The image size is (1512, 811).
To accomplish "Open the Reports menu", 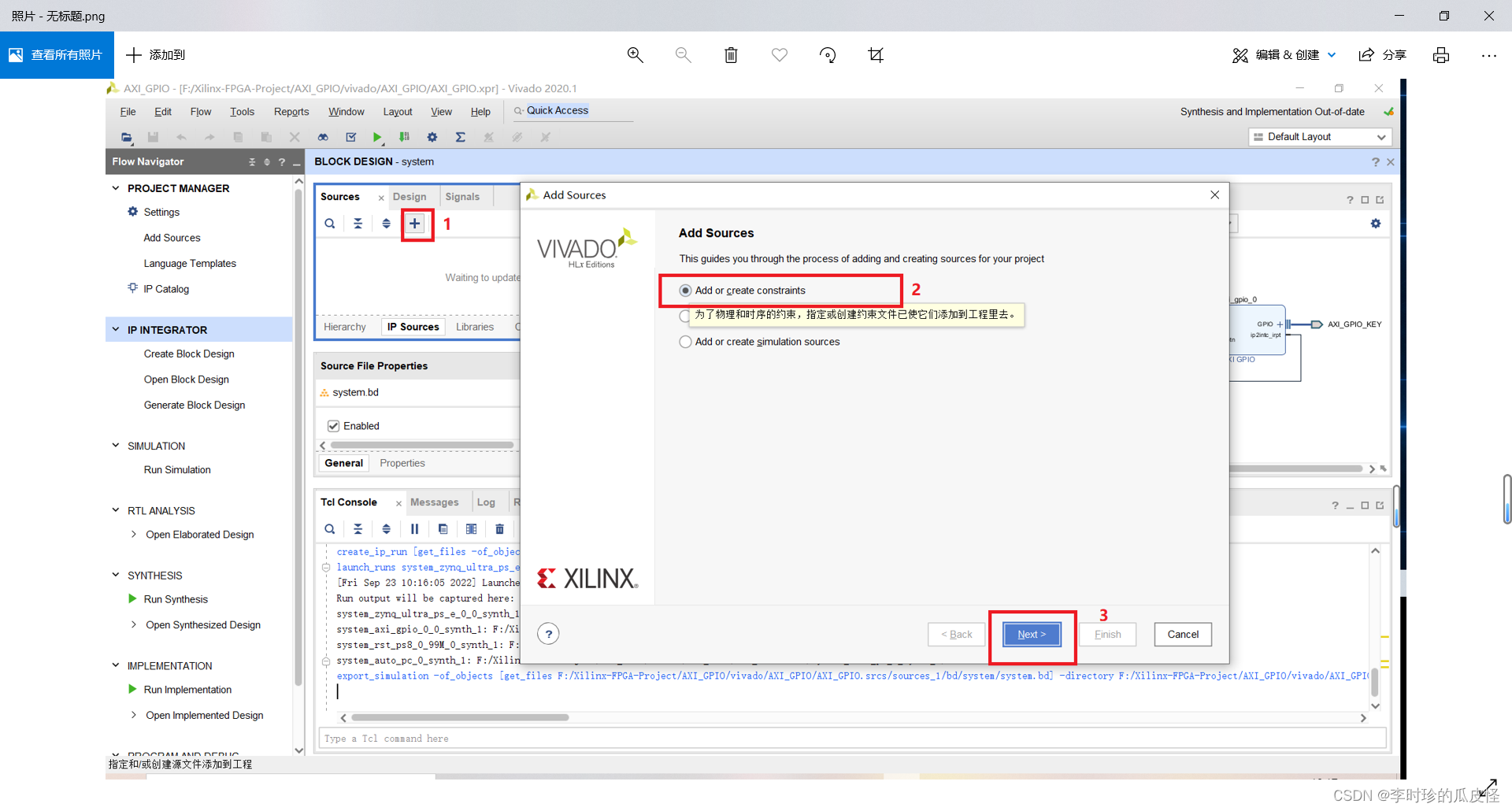I will coord(291,112).
